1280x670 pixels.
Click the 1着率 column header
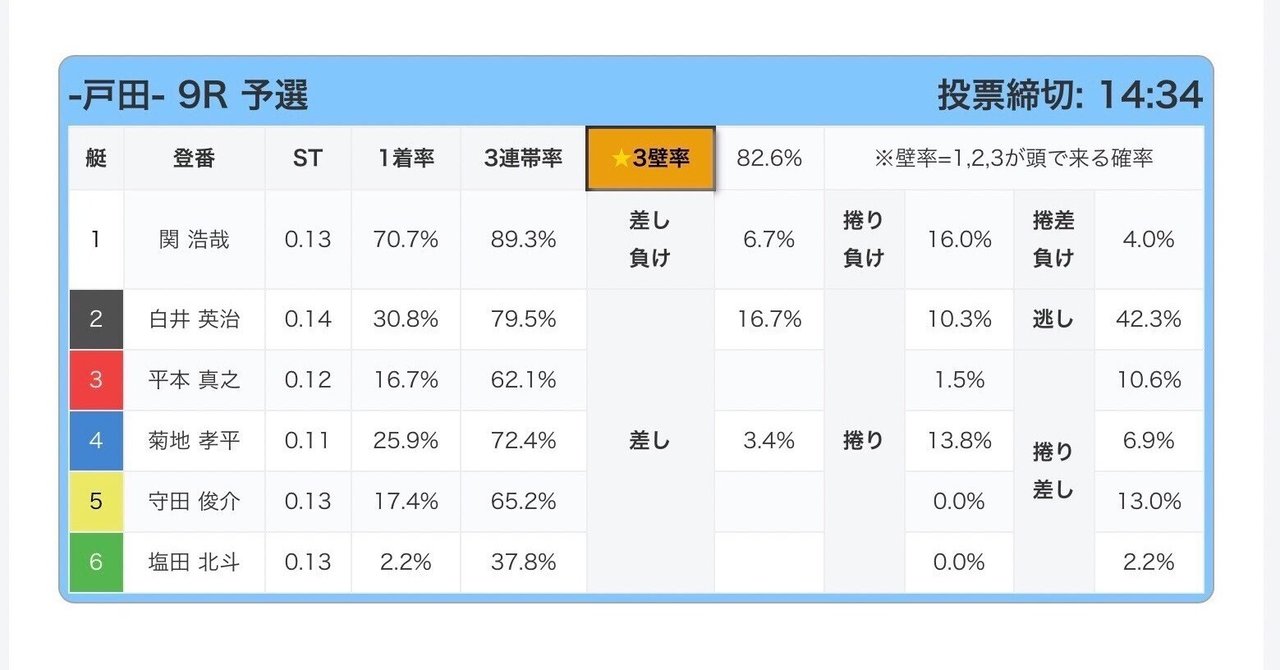tap(405, 158)
